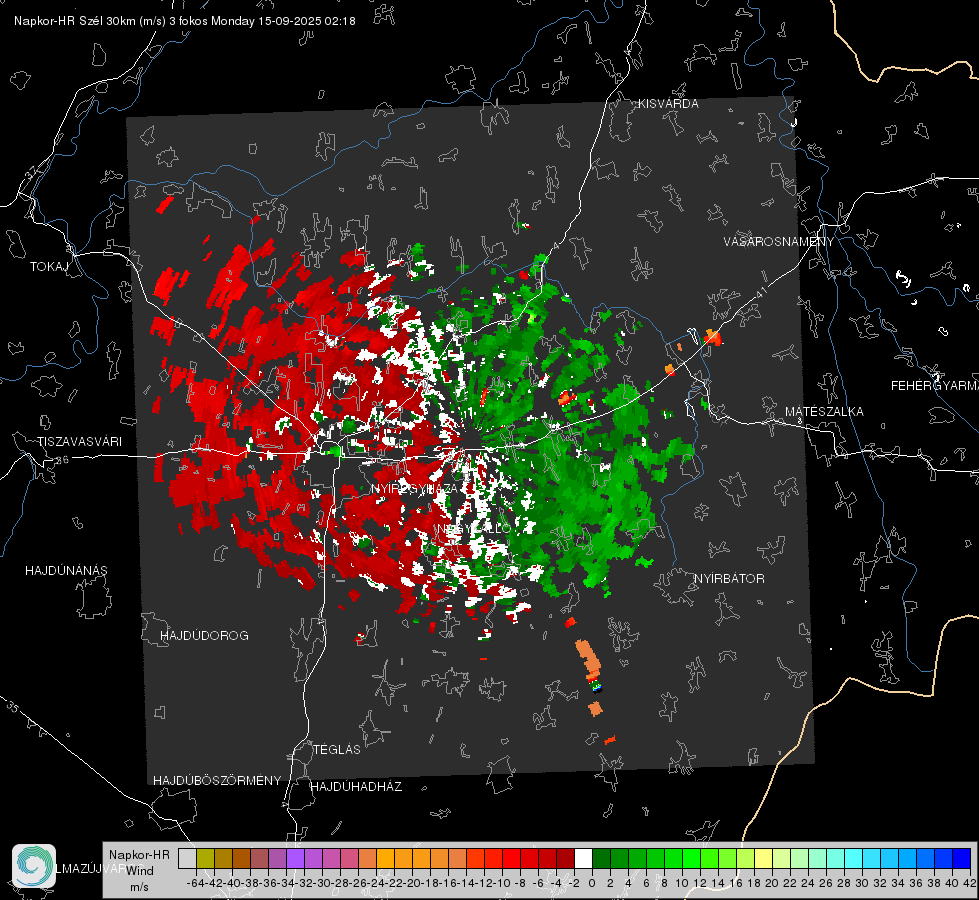The width and height of the screenshot is (979, 900).
Task: Click the HAJDÚHADHÁZ town label
Action: point(356,787)
